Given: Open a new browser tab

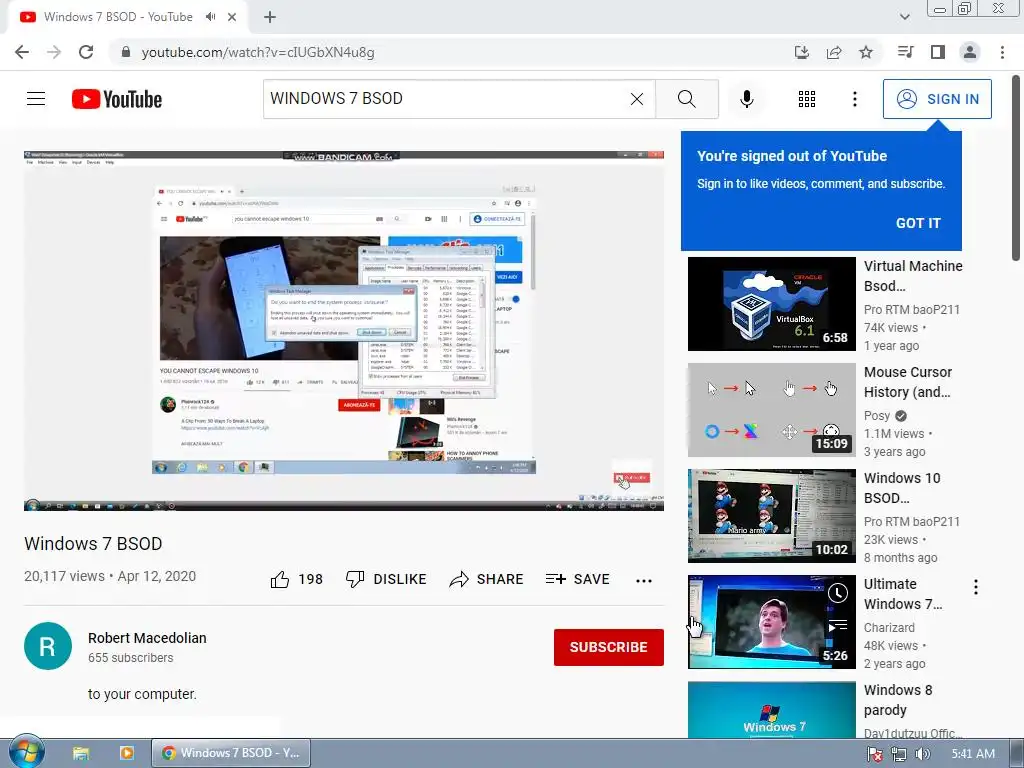Looking at the screenshot, I should [x=270, y=17].
